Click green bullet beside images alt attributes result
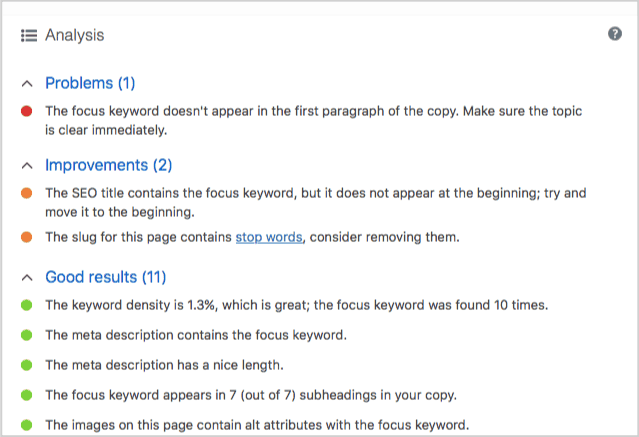This screenshot has width=639, height=437. click(x=26, y=423)
